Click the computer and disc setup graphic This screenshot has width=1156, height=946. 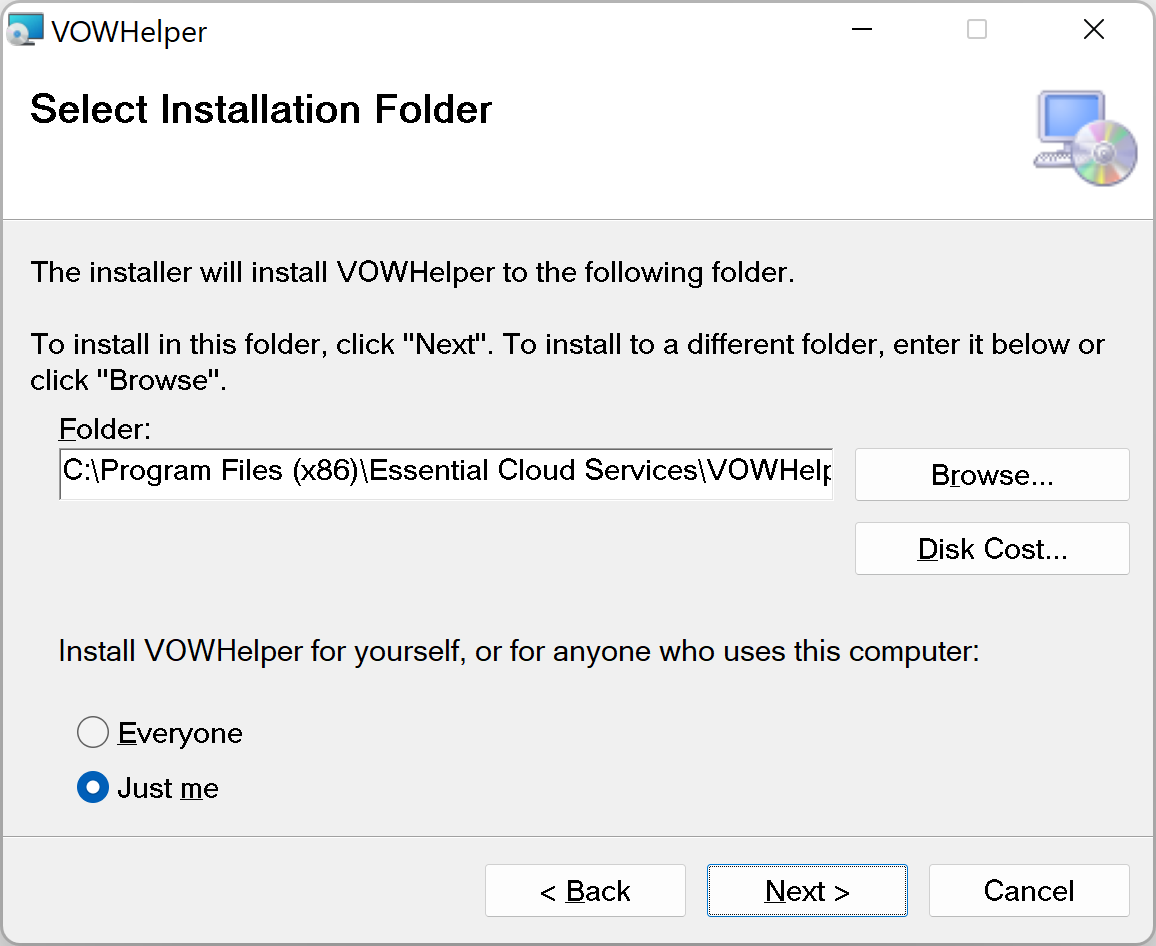coord(1085,138)
